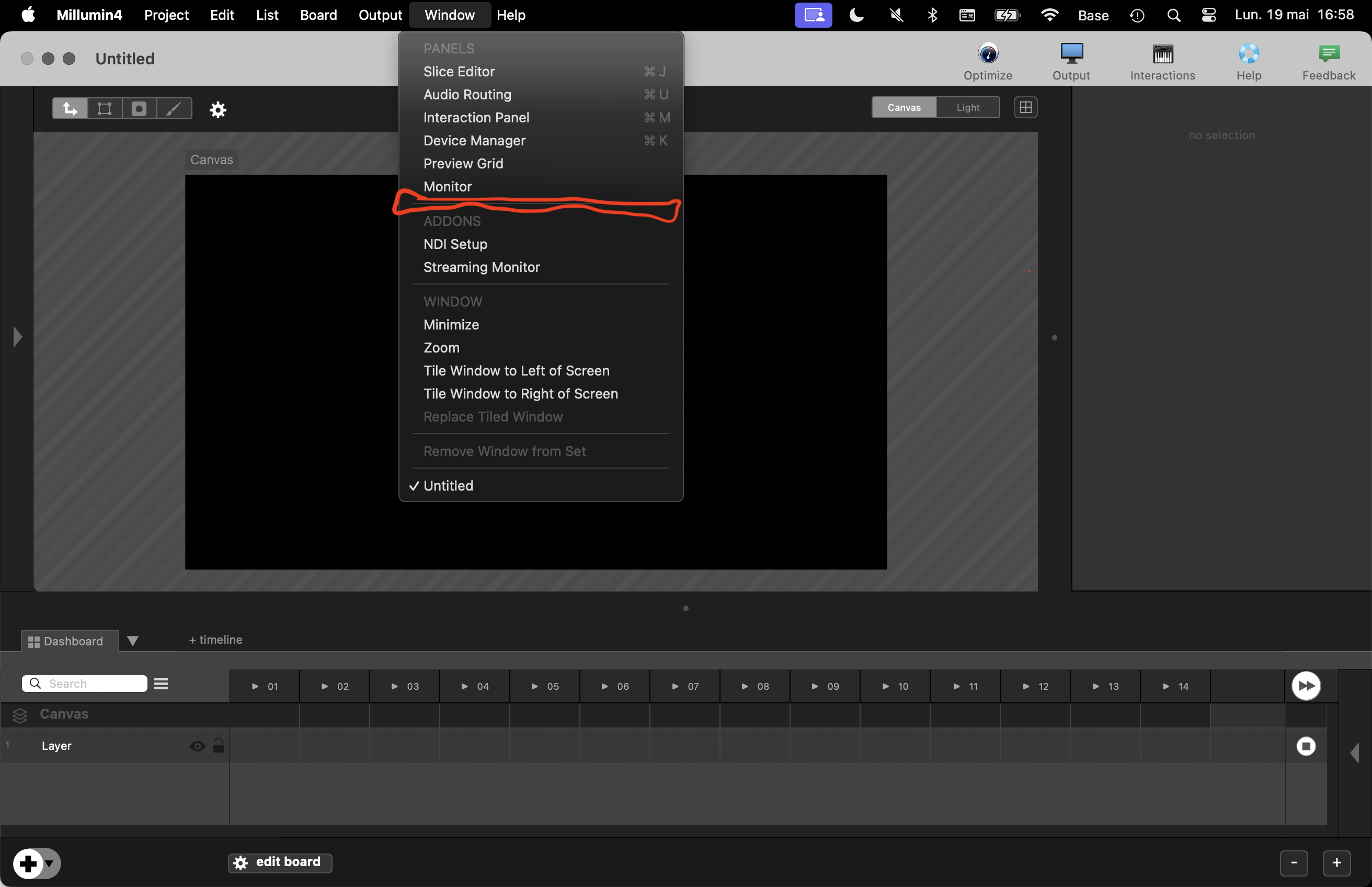Click the Optimize gauge icon
Screen dimensions: 1372x887
coord(988,53)
